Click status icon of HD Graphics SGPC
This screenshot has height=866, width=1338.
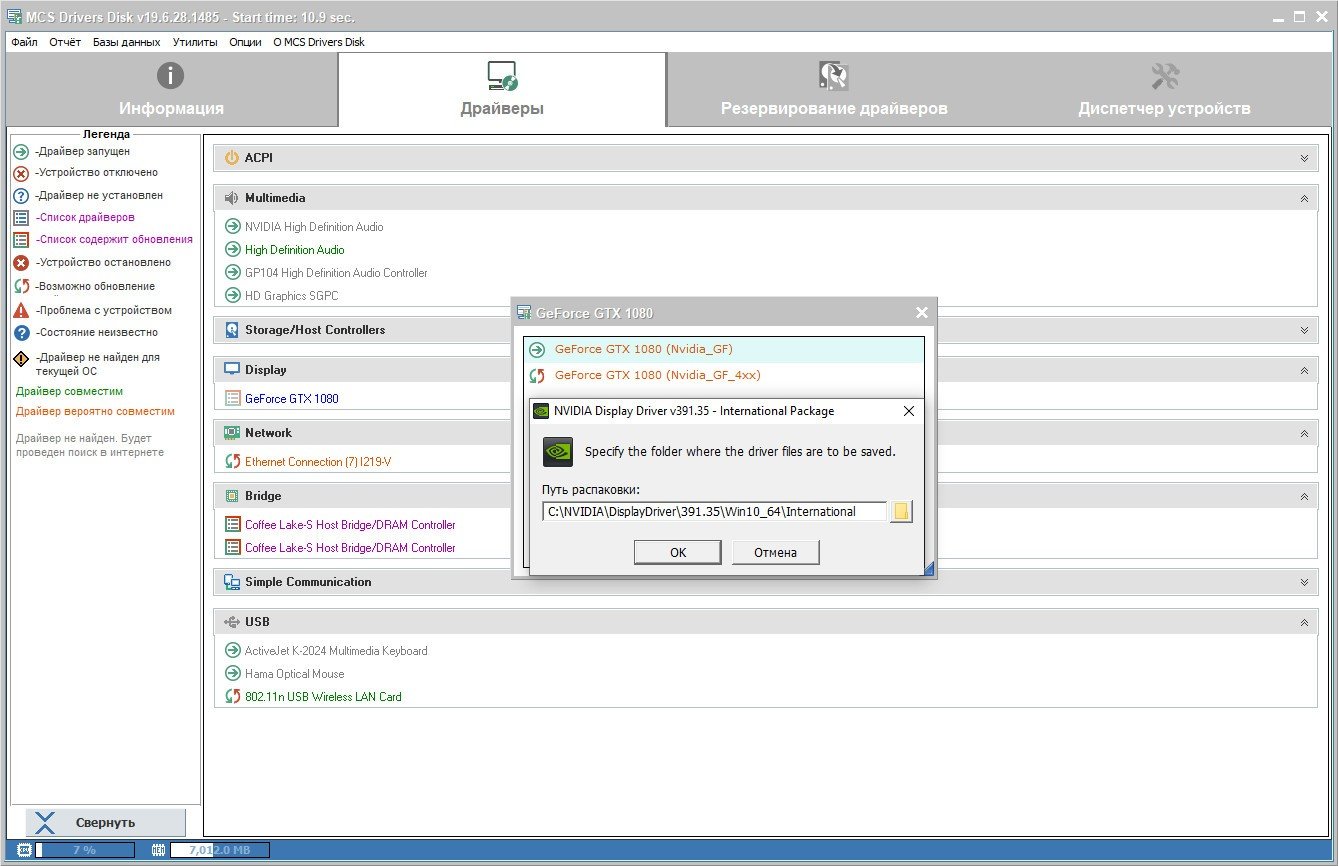coord(233,296)
